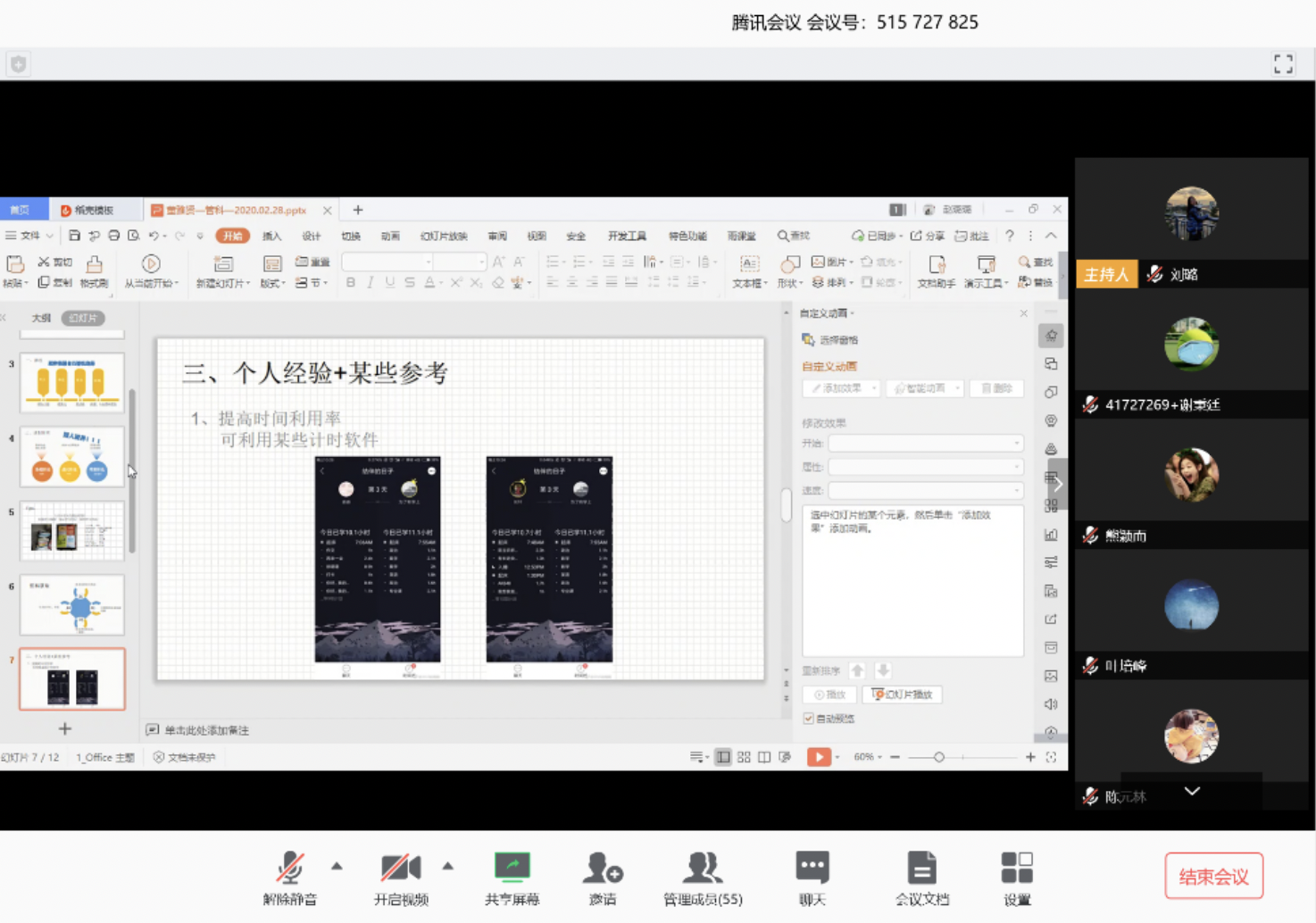This screenshot has height=923, width=1316.
Task: Switch to the 插入 (Insert) ribbon tab
Action: pos(271,237)
